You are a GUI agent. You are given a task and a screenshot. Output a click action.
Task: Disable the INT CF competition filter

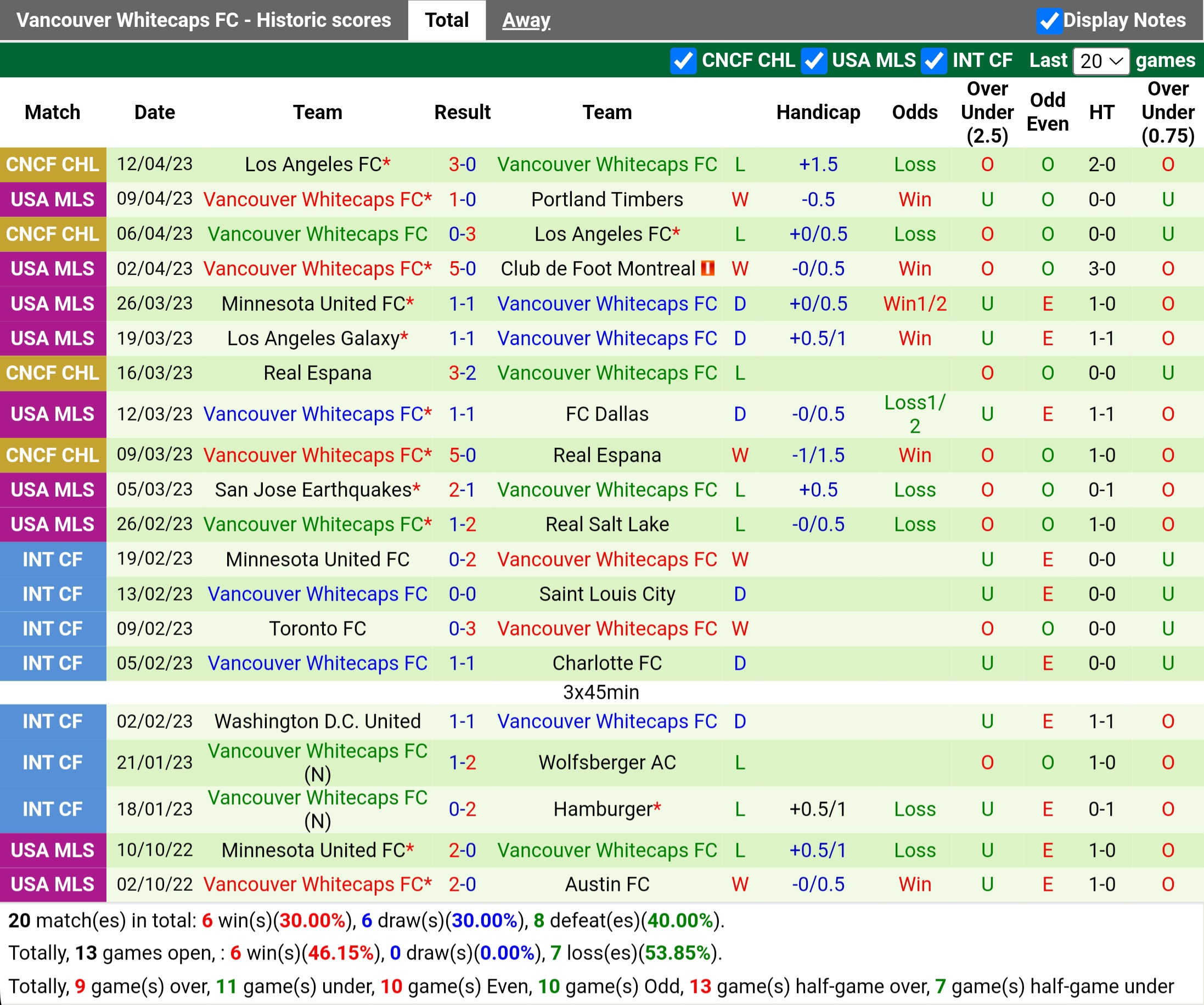point(935,61)
